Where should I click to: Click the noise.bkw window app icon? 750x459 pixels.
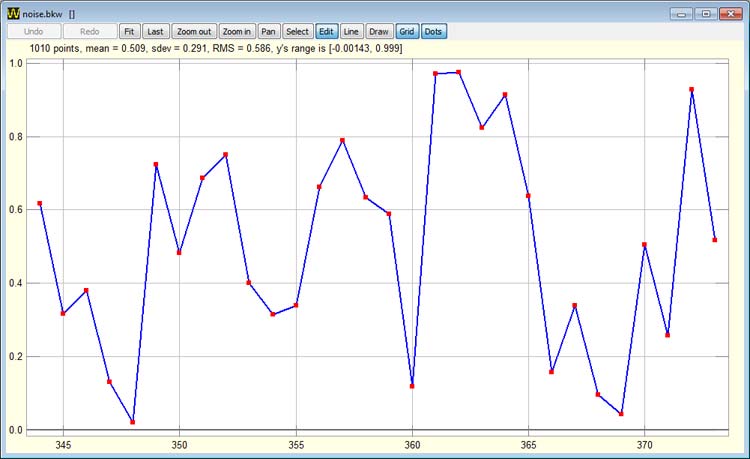click(x=14, y=13)
